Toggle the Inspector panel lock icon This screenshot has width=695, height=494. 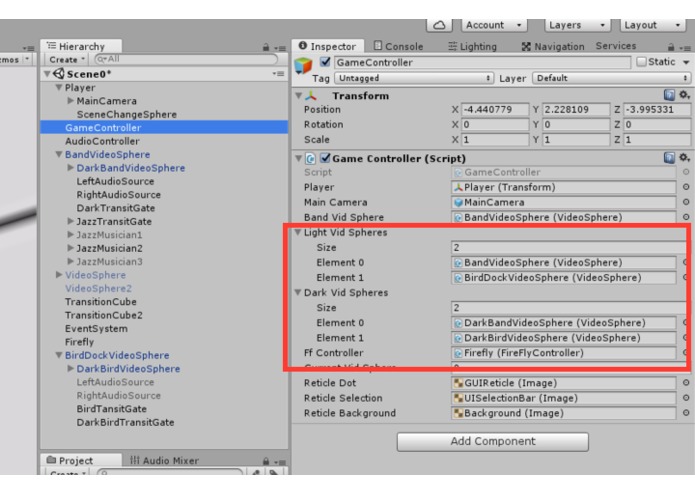pyautogui.click(x=671, y=47)
